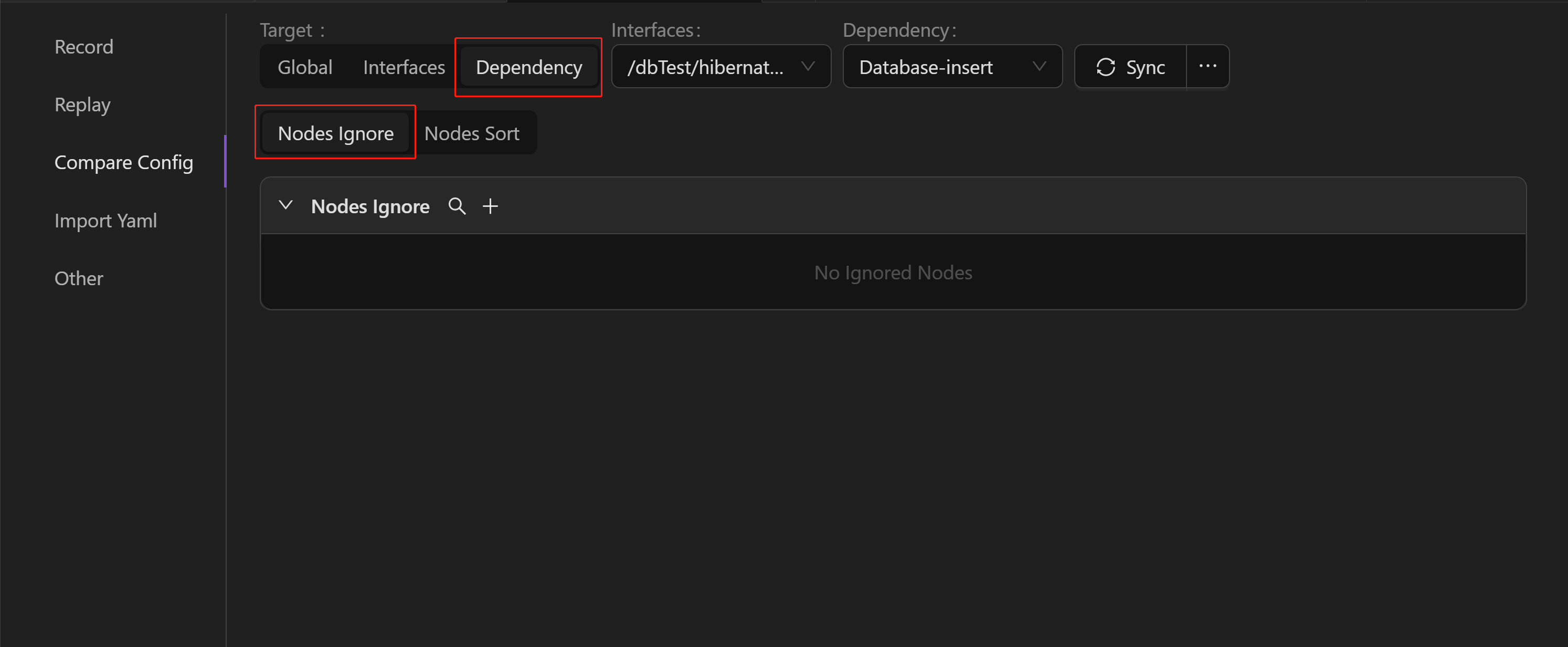Select the Global target option
Viewport: 1568px width, 647px height.
[305, 67]
